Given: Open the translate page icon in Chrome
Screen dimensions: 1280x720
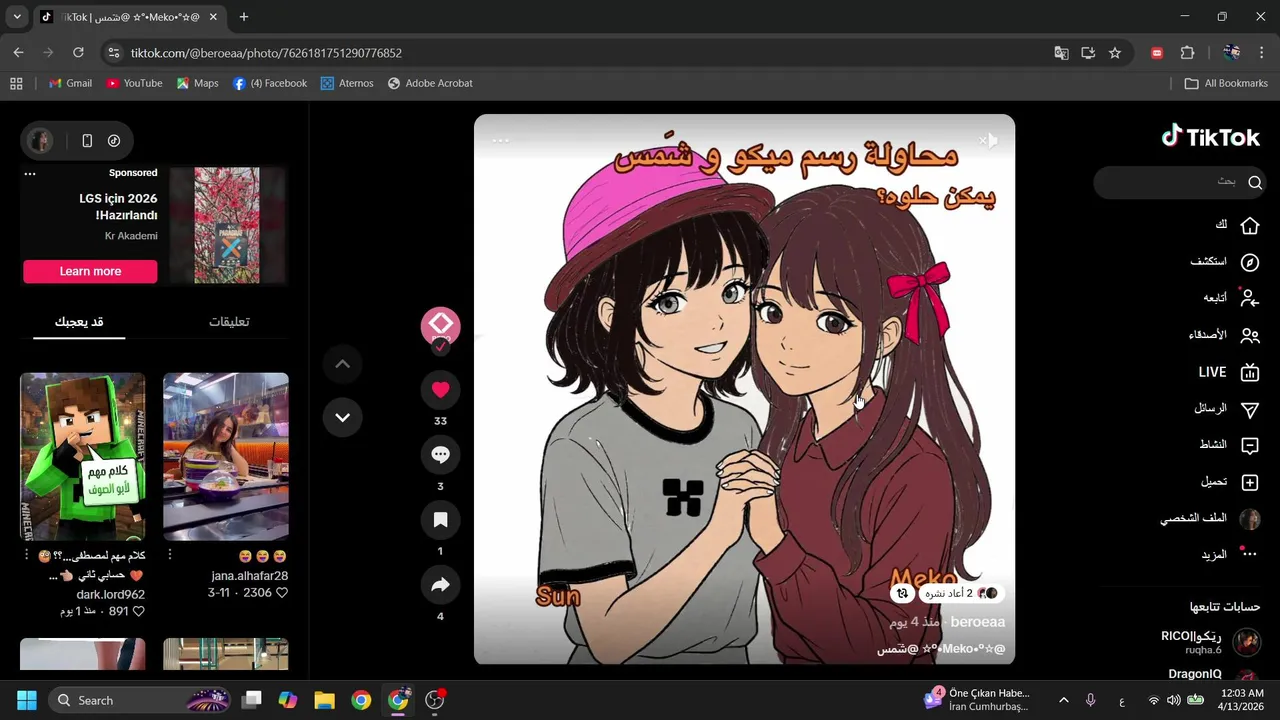Looking at the screenshot, I should click(1062, 53).
